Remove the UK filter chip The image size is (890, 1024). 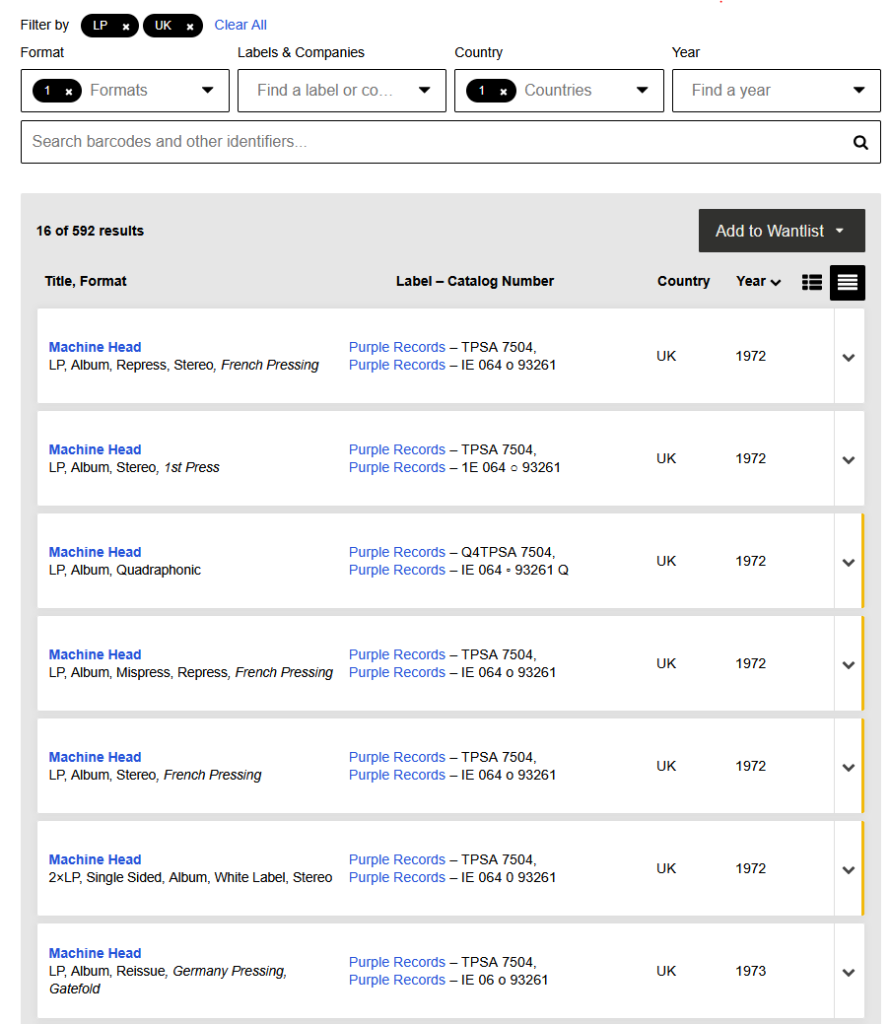click(190, 26)
